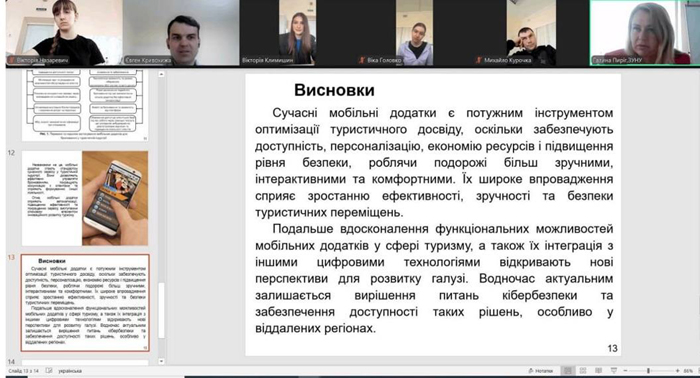Click zoom out minus icon
This screenshot has height=378, width=700.
pos(625,371)
